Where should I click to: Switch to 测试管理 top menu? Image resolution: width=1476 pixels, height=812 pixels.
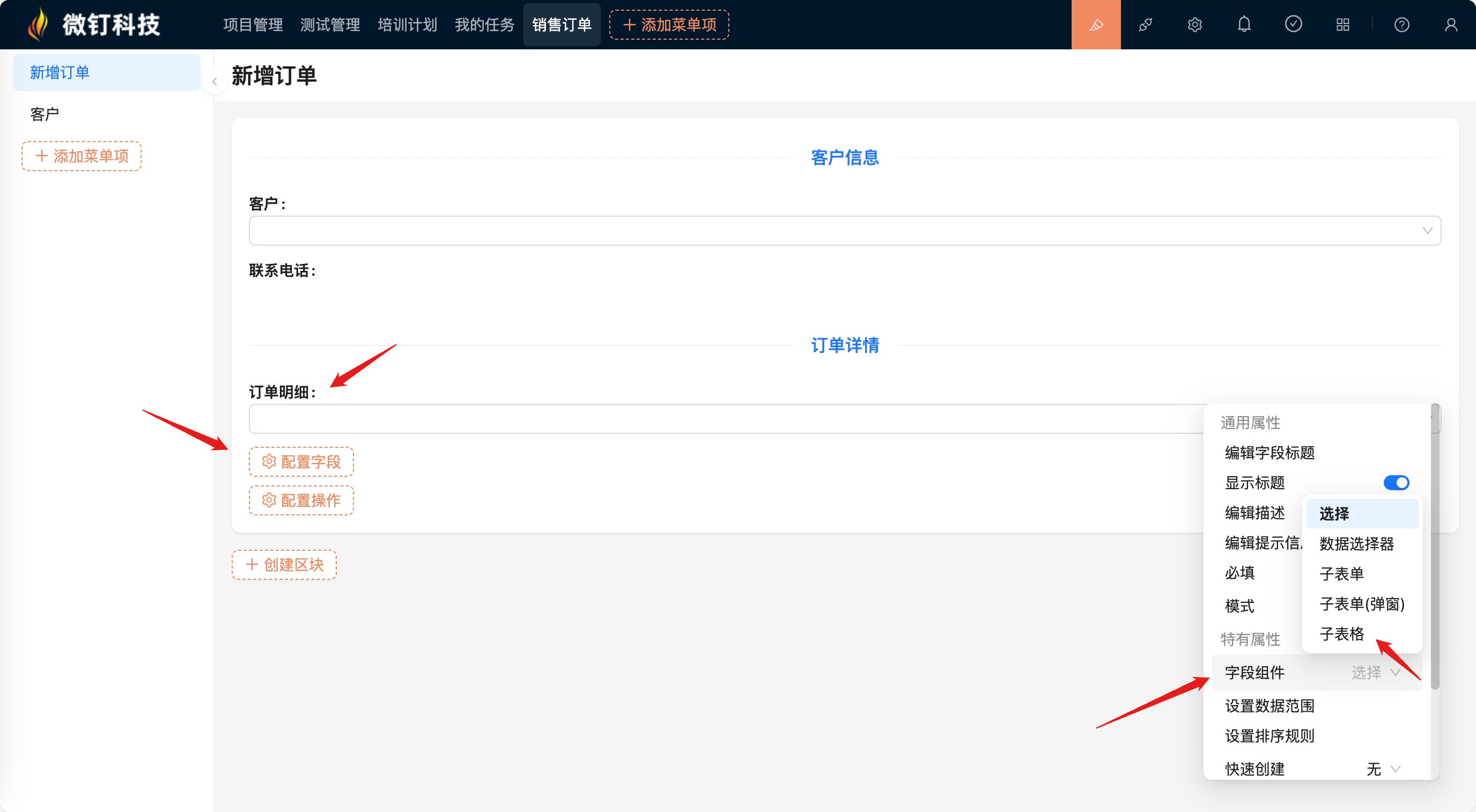click(330, 25)
